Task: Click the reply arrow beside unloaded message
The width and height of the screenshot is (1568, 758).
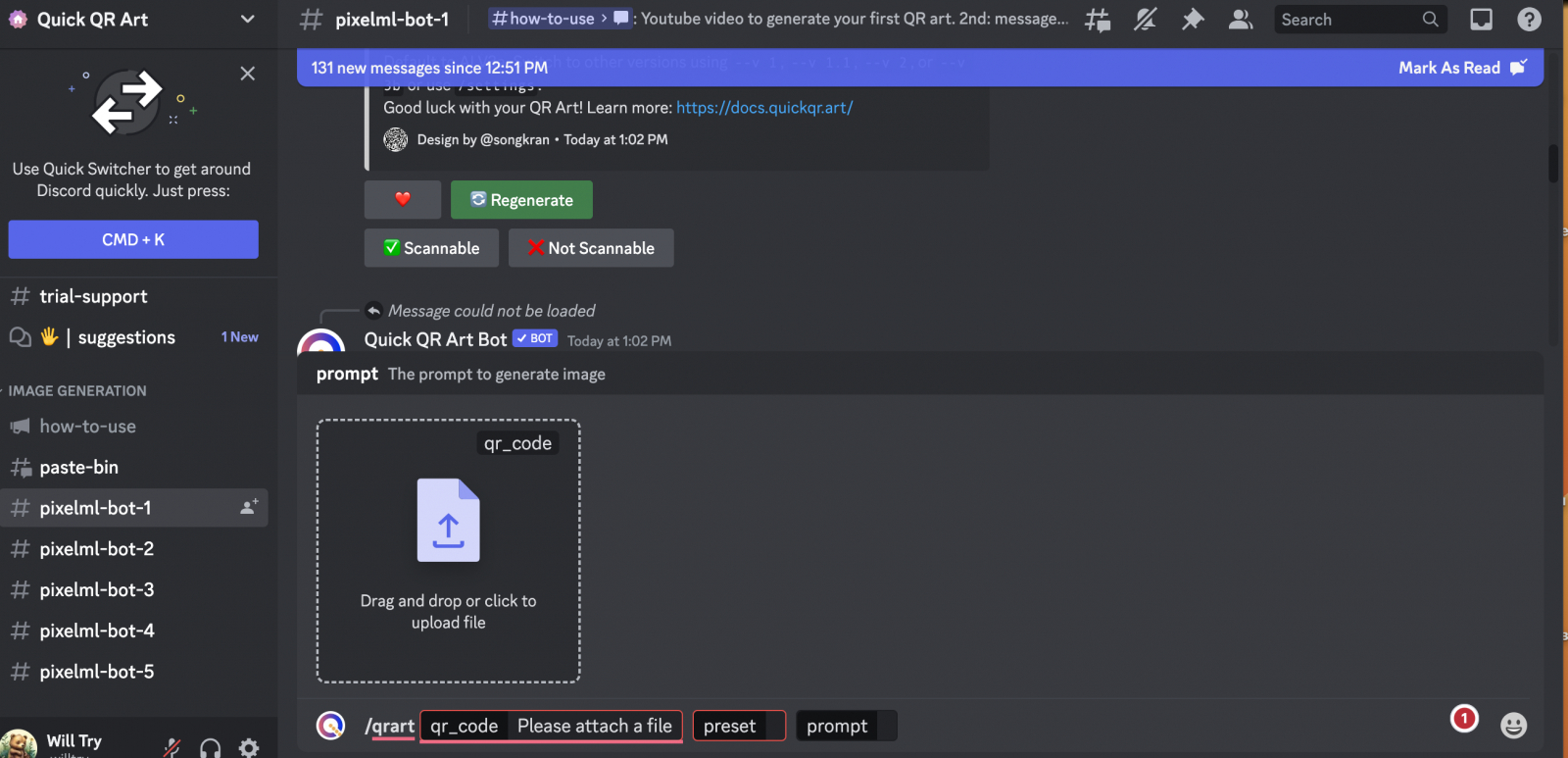Action: click(x=373, y=311)
